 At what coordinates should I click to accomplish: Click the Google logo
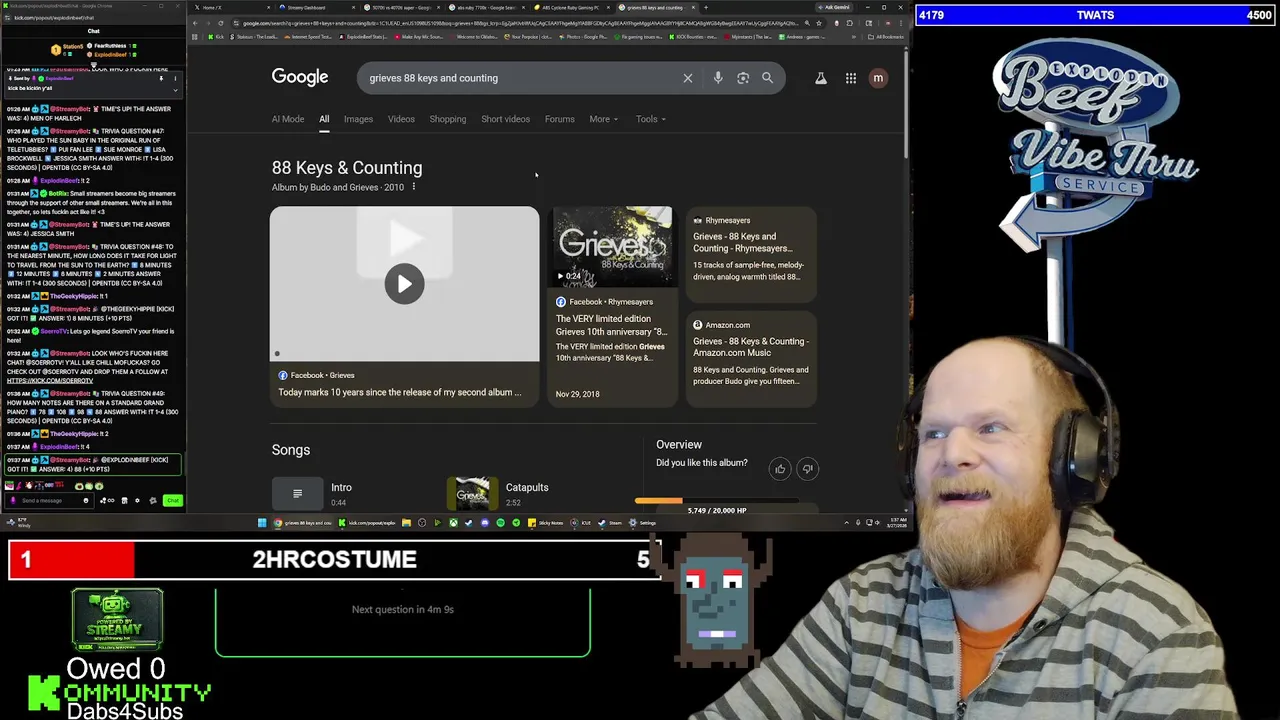click(300, 78)
